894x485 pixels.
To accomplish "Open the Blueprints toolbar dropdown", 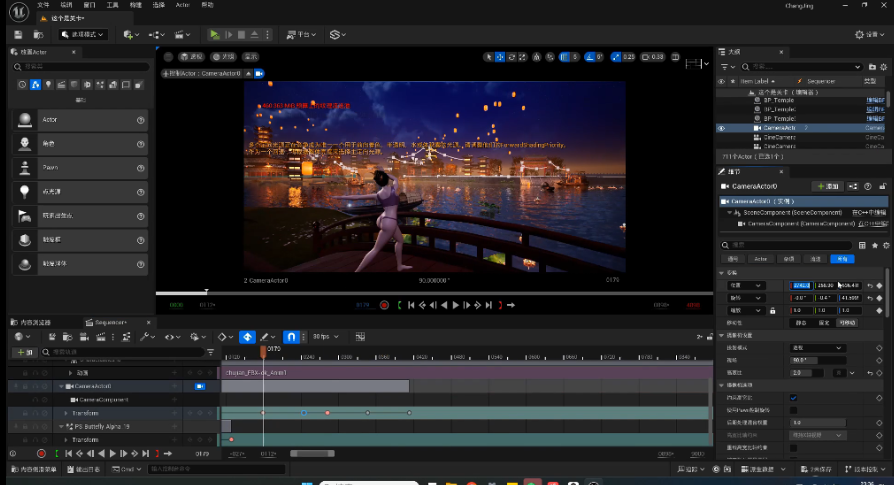I will coord(156,35).
